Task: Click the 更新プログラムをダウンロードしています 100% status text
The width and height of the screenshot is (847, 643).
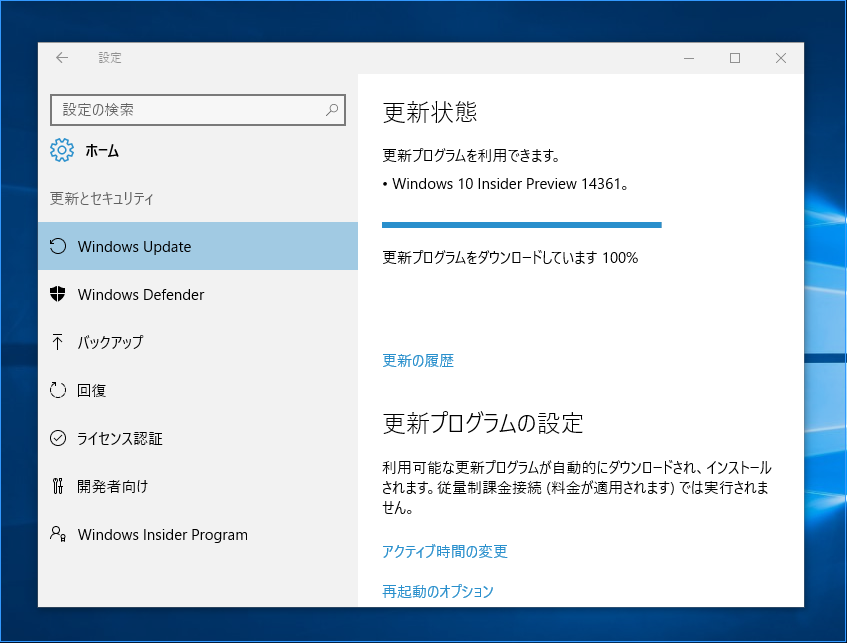Action: pos(510,257)
